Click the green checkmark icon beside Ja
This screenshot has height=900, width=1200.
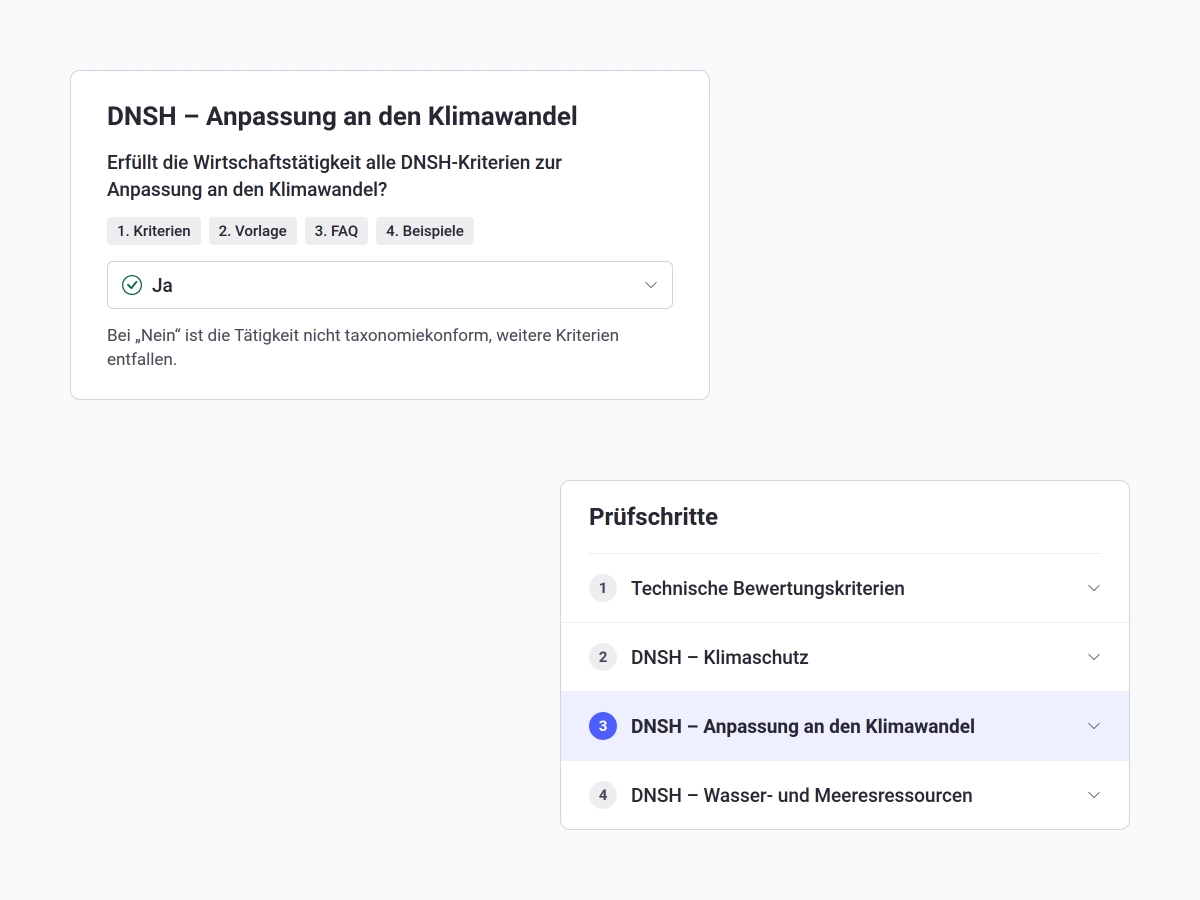pyautogui.click(x=132, y=285)
